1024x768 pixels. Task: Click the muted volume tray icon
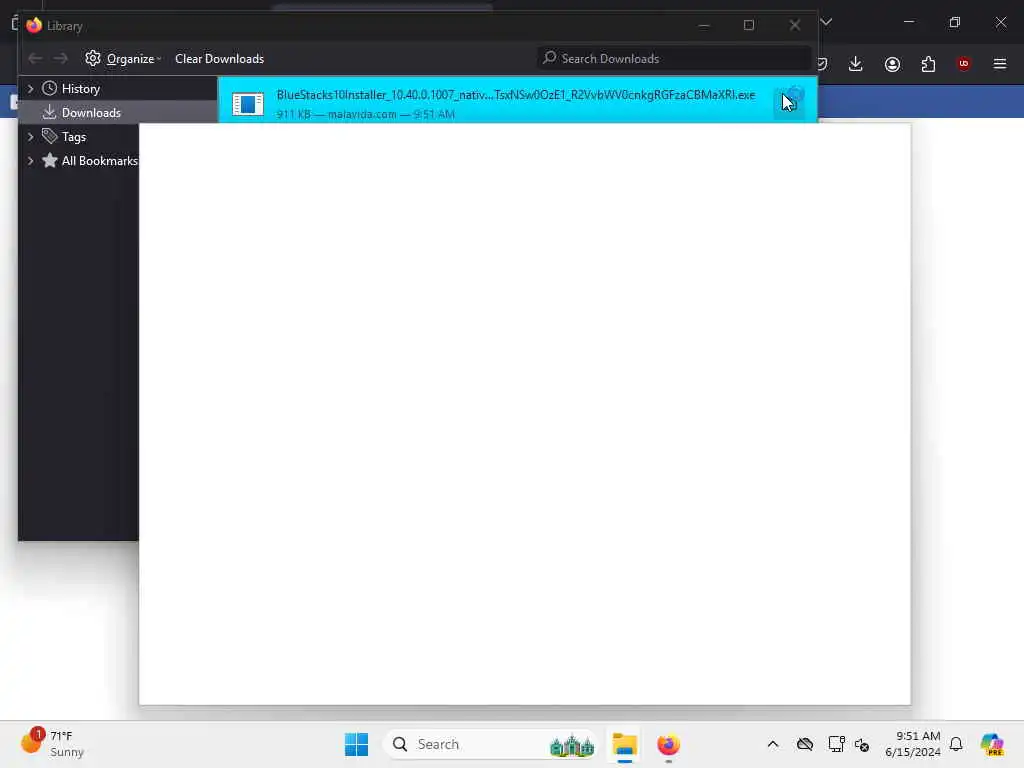coord(862,744)
